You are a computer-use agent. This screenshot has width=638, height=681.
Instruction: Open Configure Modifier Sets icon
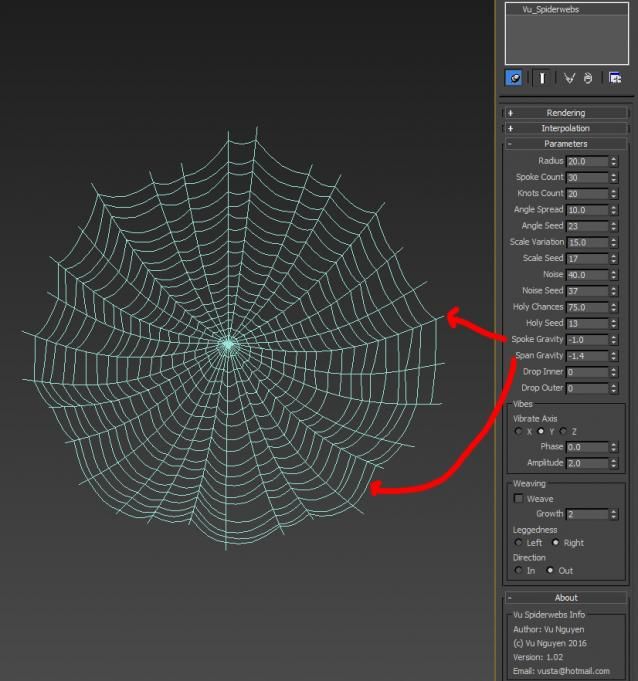click(x=615, y=78)
